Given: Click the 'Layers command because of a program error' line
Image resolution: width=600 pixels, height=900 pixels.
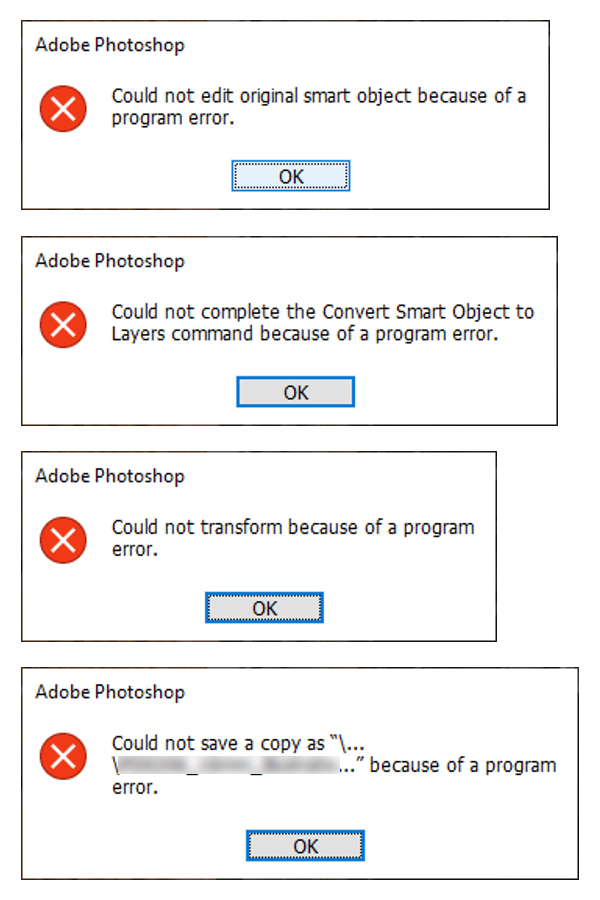Looking at the screenshot, I should (x=304, y=334).
